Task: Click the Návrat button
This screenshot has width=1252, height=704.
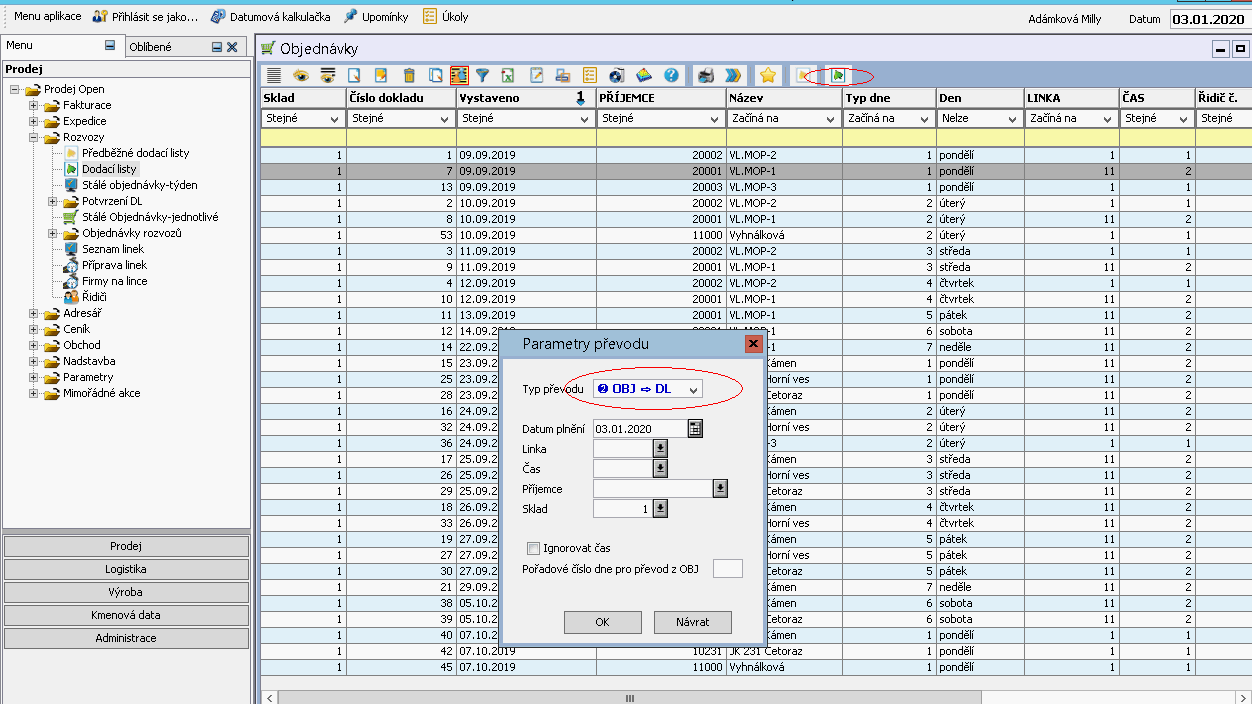Action: click(692, 622)
